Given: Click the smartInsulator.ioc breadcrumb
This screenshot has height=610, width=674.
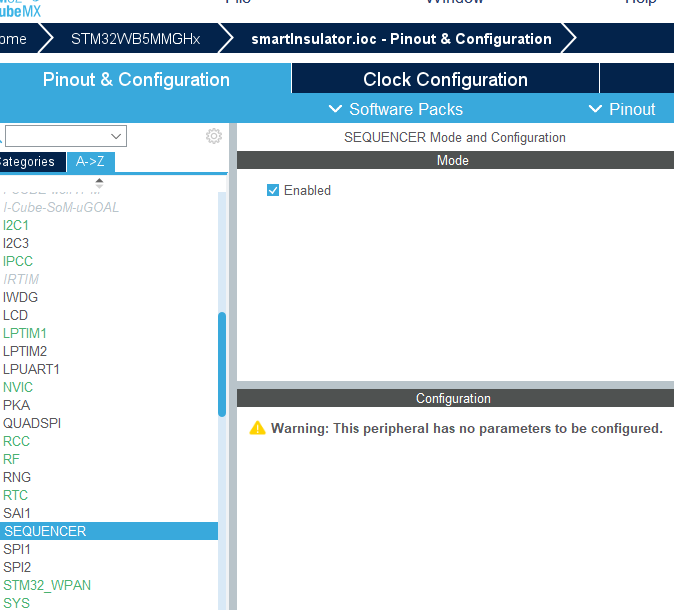Looking at the screenshot, I should [401, 39].
